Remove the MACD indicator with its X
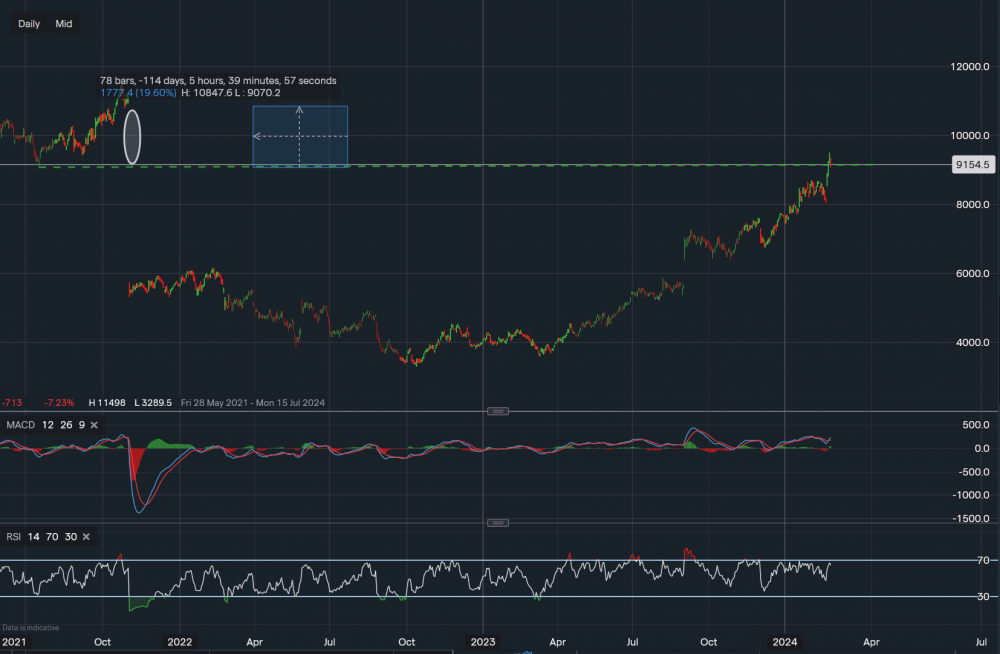The image size is (1000, 654). click(94, 425)
